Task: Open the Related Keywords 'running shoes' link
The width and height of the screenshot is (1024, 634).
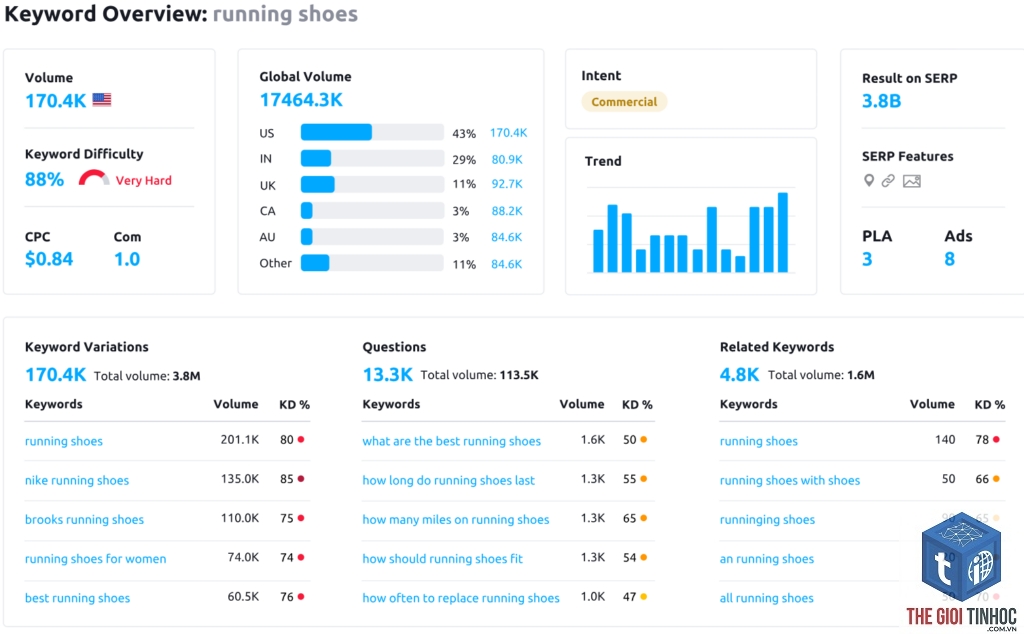Action: click(759, 441)
